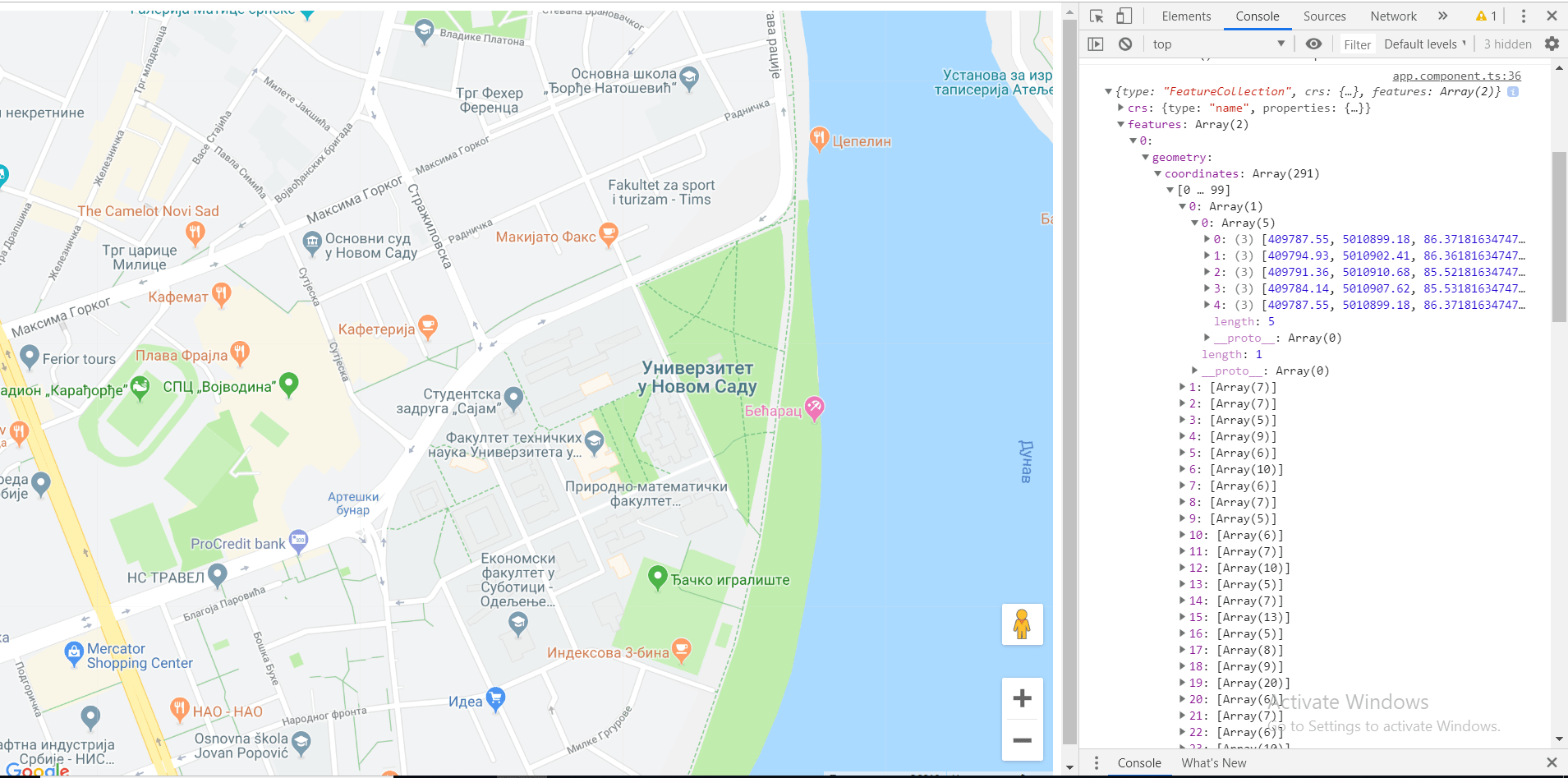
Task: Click the Цепелин restaurant marker
Action: [x=819, y=140]
